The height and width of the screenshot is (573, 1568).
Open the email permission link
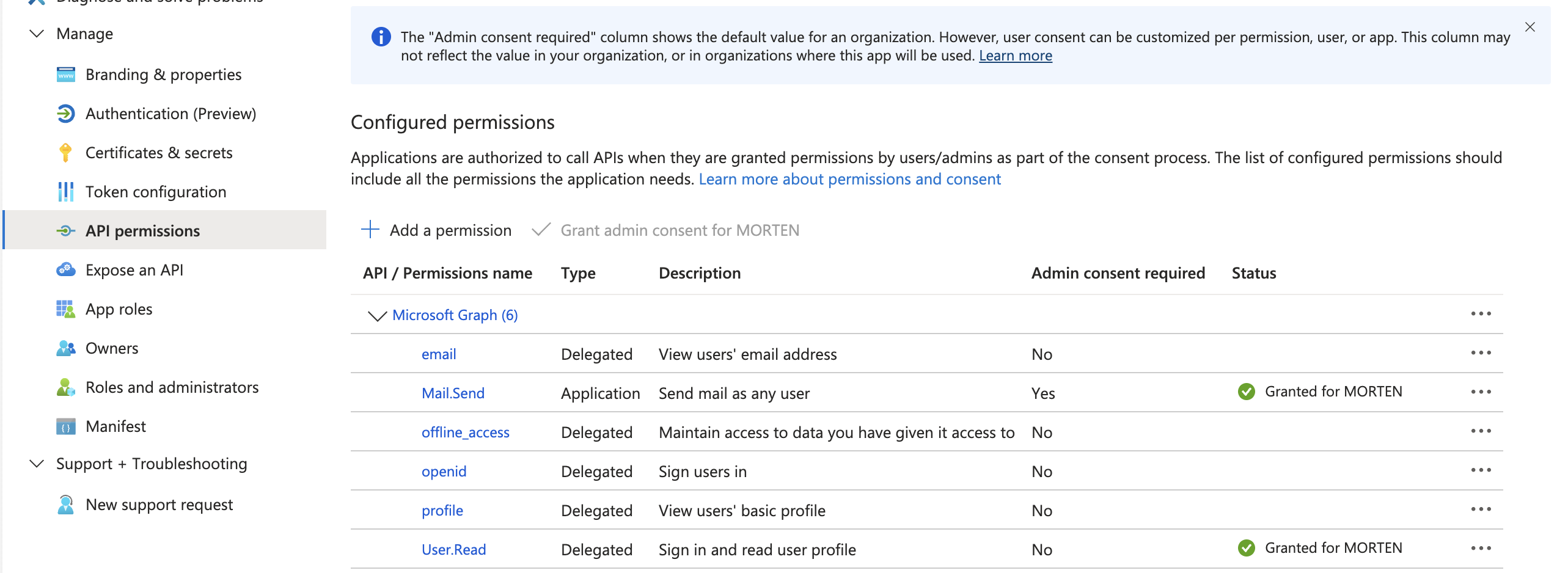[439, 354]
